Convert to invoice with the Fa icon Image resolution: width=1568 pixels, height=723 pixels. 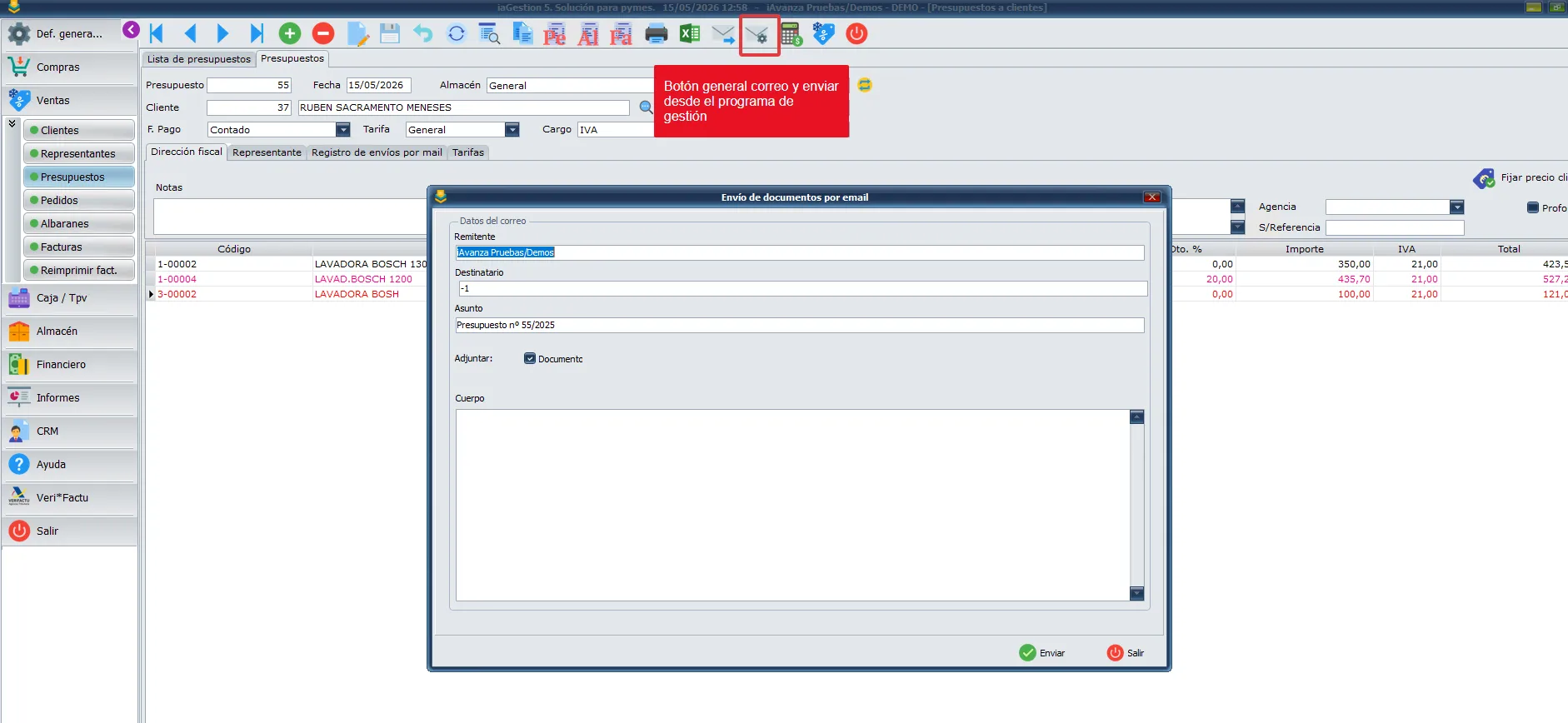tap(621, 34)
